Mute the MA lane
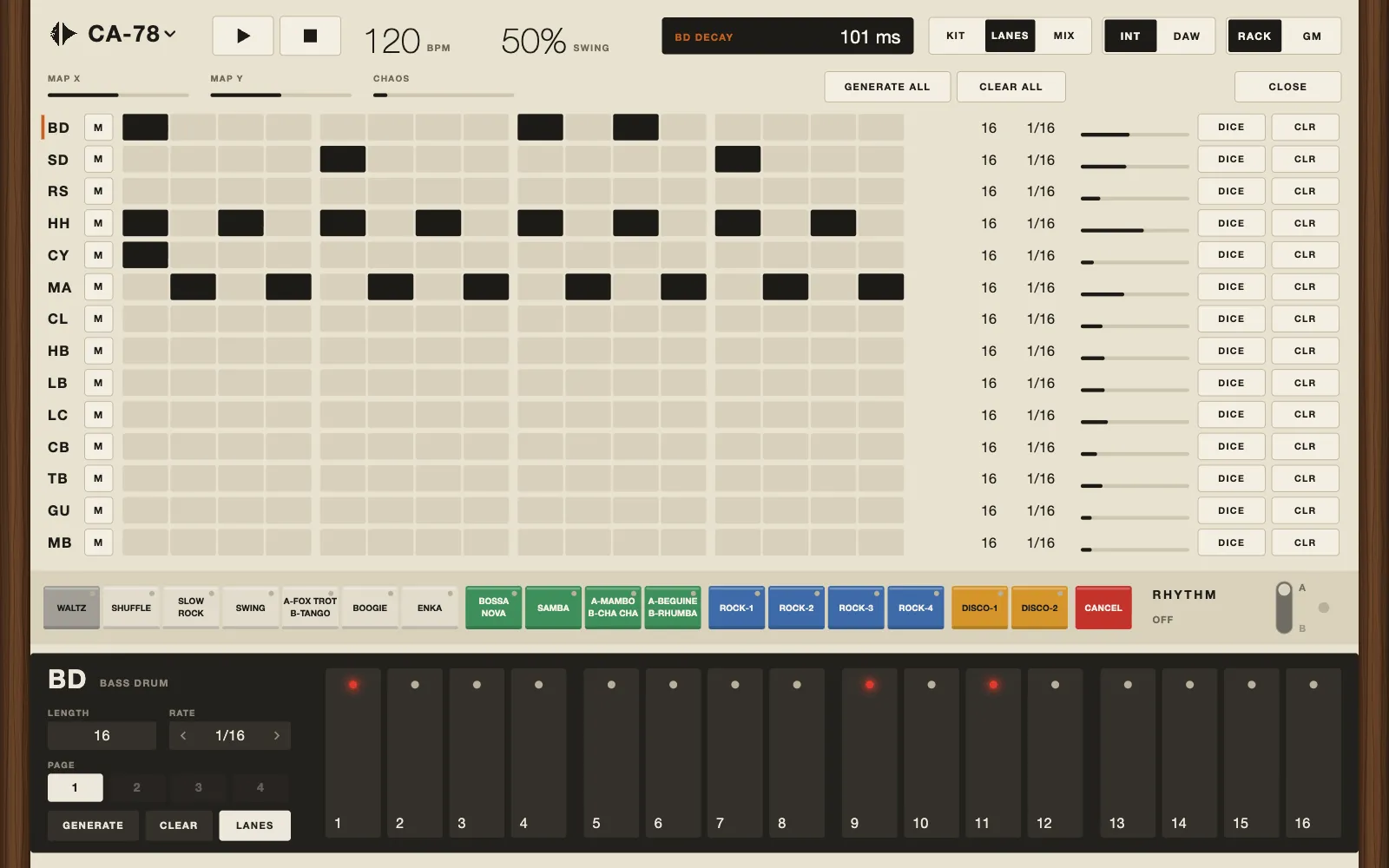The width and height of the screenshot is (1389, 868). coord(98,287)
